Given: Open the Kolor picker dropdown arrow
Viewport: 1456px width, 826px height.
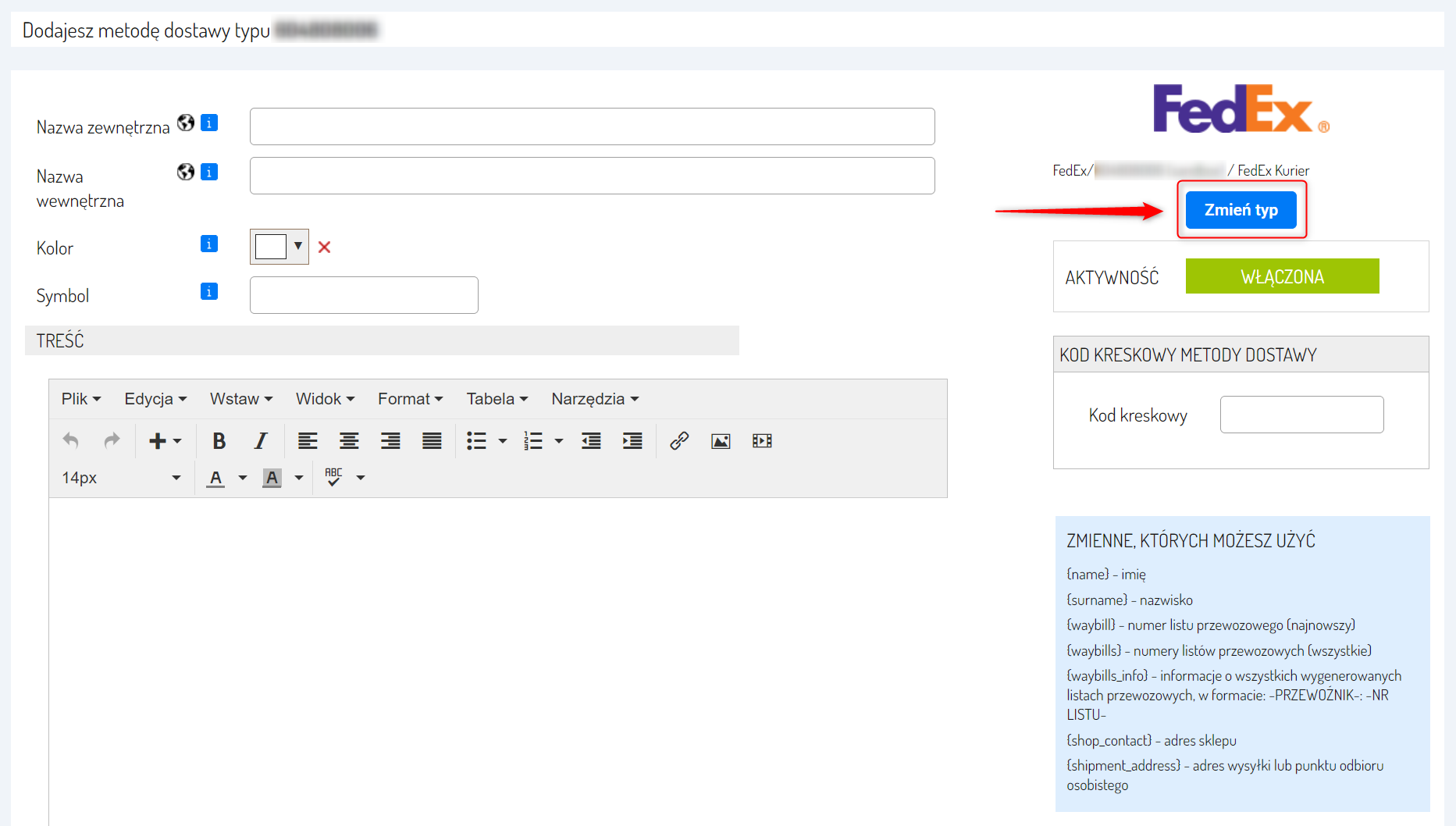Looking at the screenshot, I should point(298,246).
